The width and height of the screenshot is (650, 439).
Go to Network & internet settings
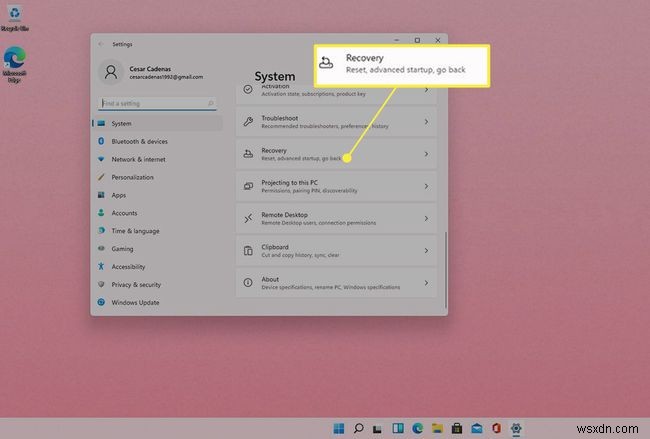[158, 159]
